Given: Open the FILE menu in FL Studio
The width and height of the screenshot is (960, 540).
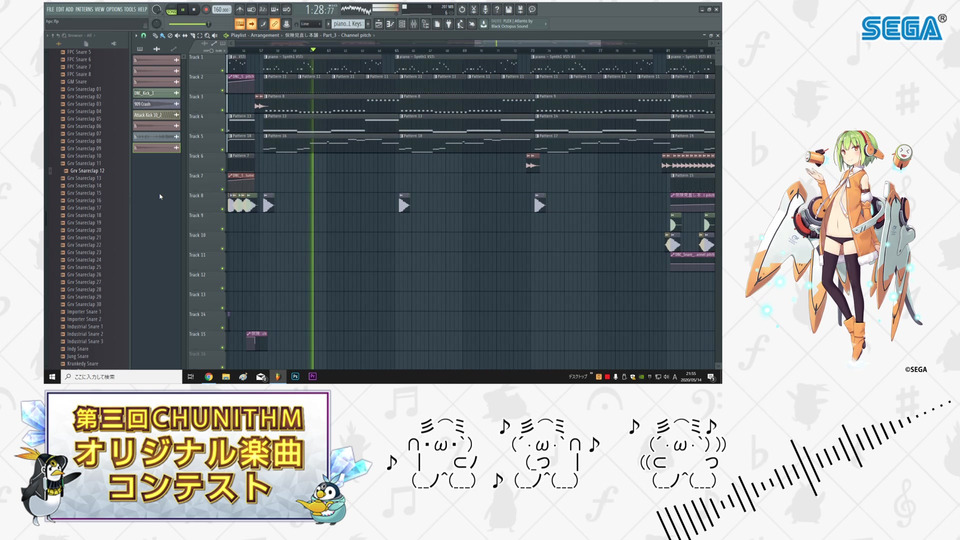Looking at the screenshot, I should point(50,9).
